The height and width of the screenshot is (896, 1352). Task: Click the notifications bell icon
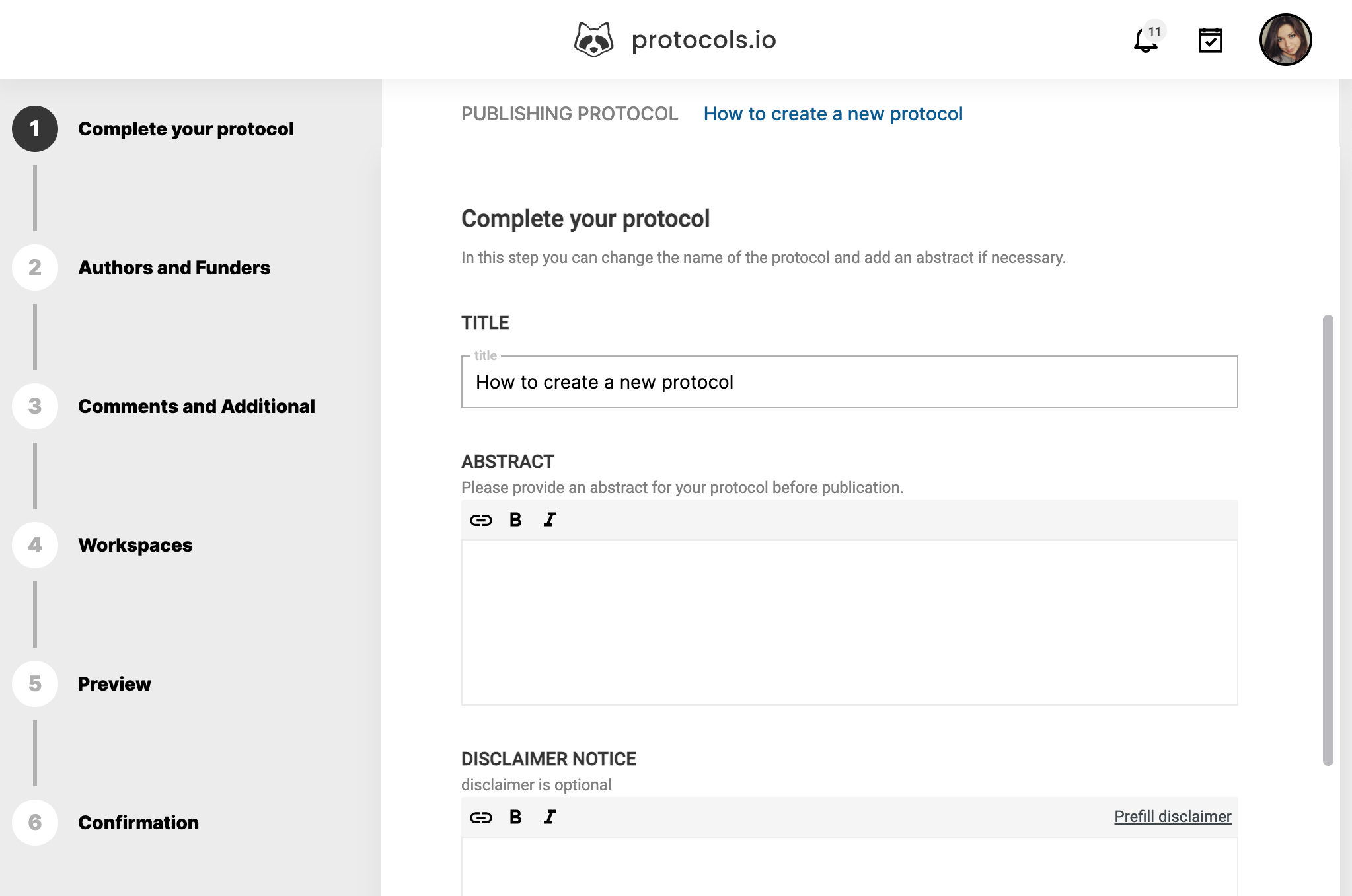pos(1143,41)
